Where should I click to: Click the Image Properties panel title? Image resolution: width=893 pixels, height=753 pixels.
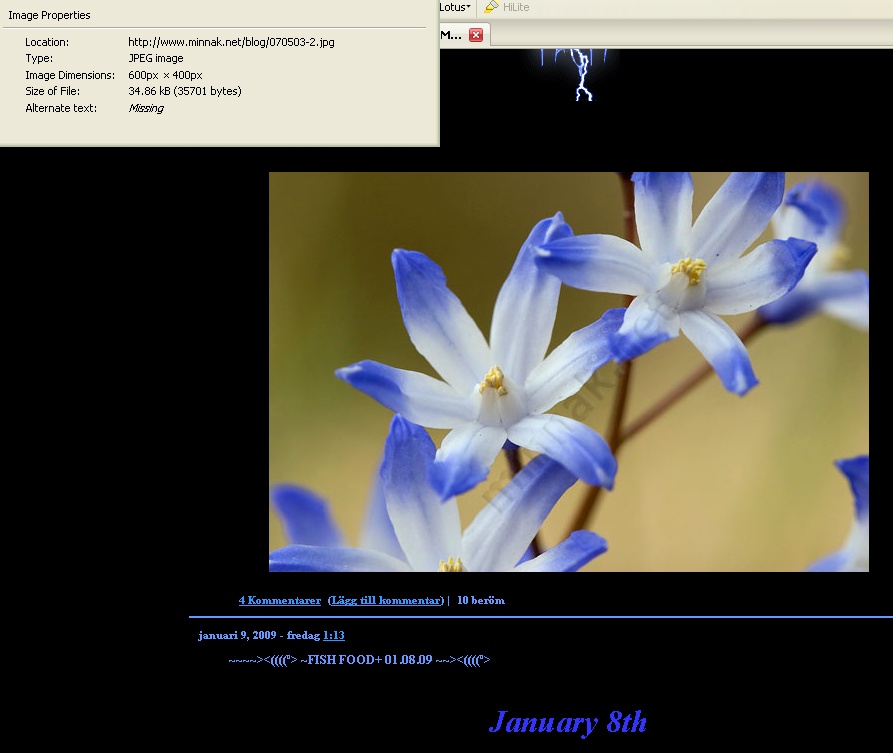pos(49,15)
